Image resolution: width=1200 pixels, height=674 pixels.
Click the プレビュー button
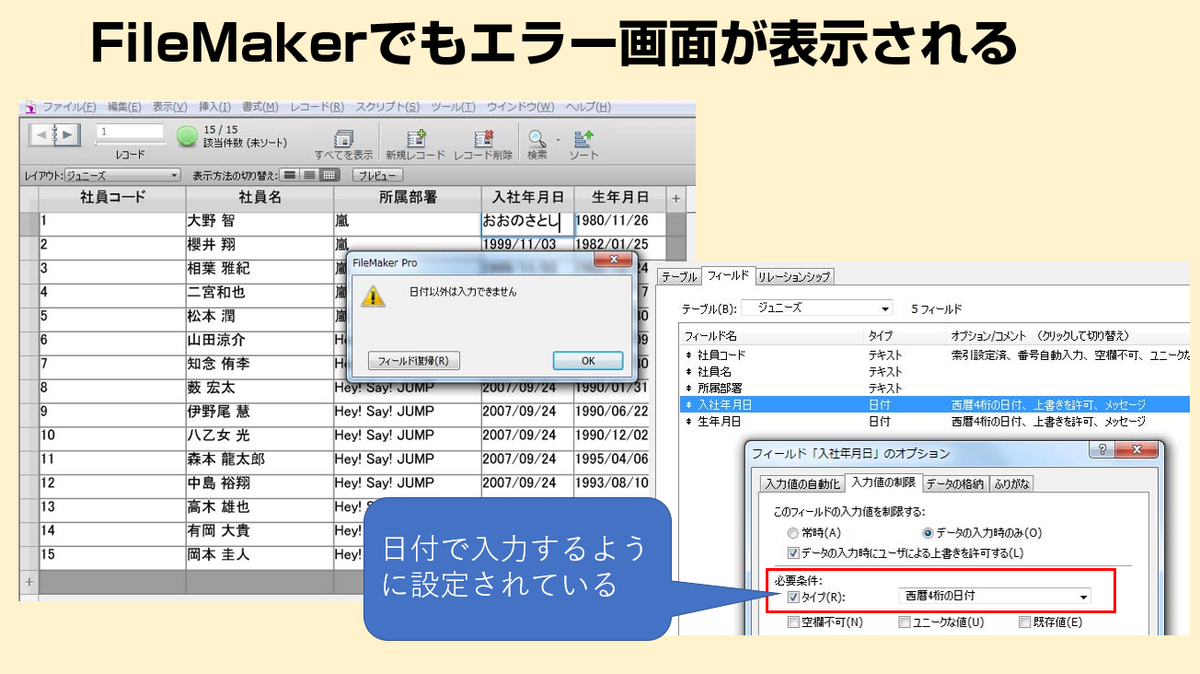point(377,175)
